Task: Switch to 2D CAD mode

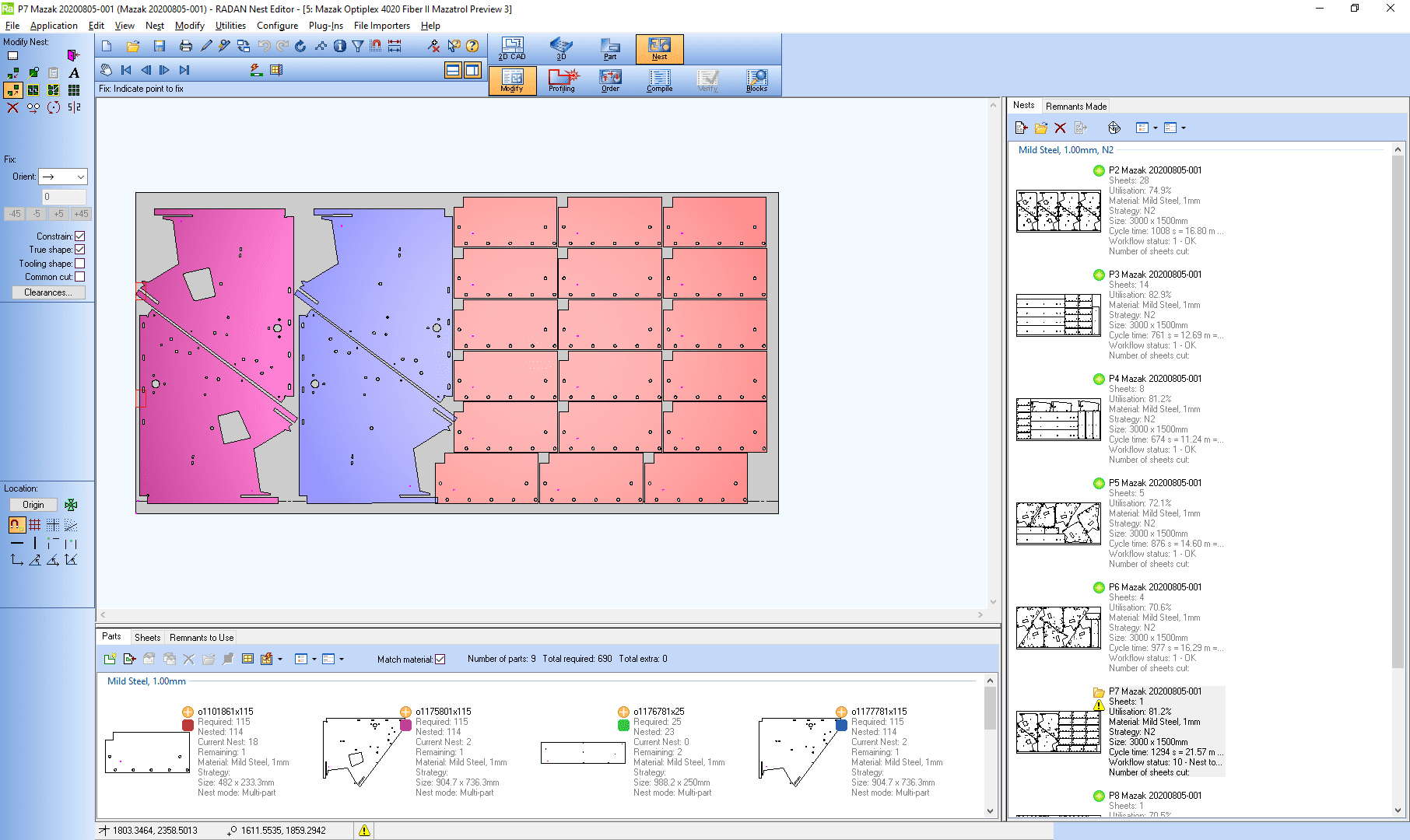Action: point(512,47)
